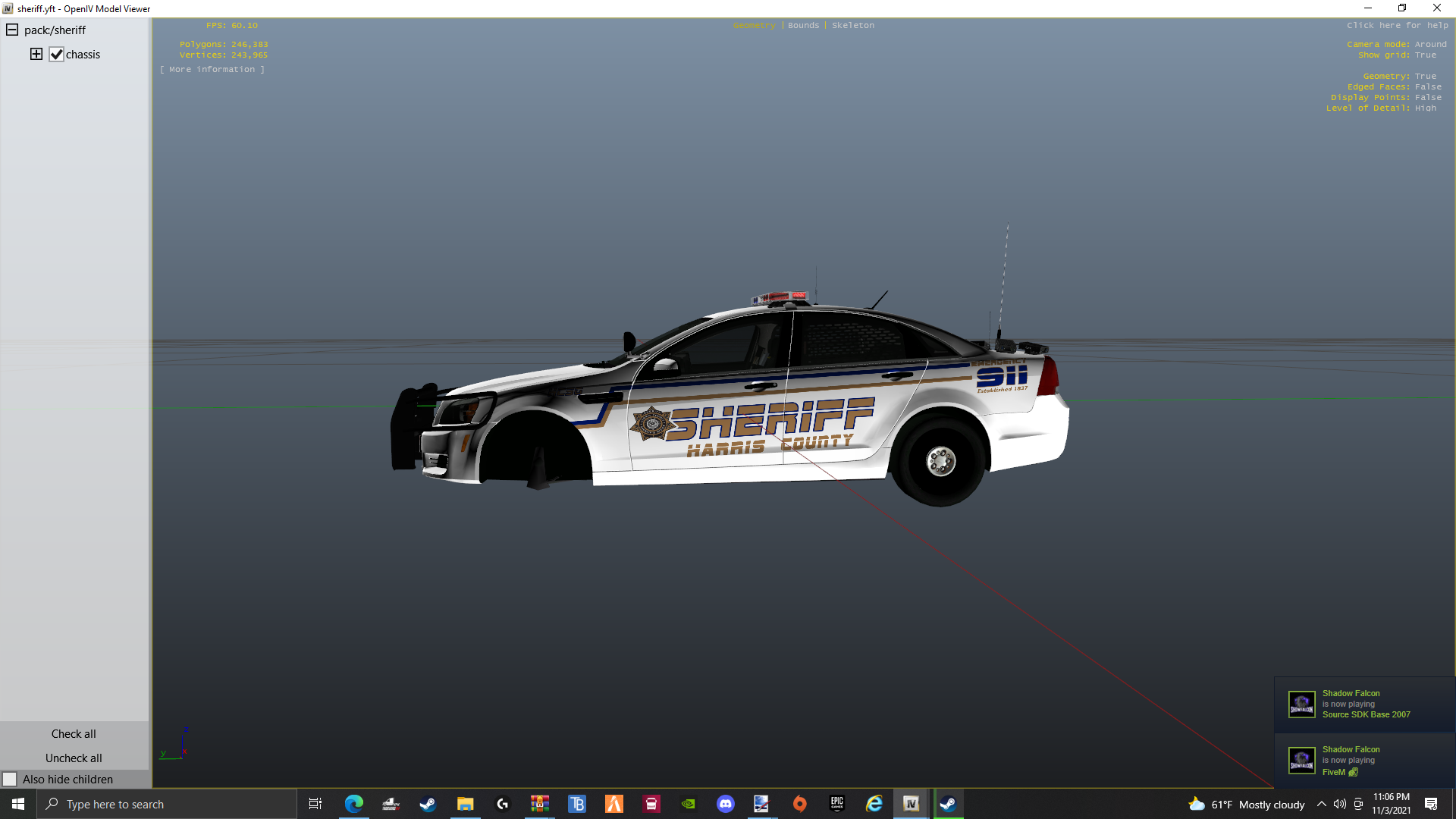Open Discord from the taskbar

(x=726, y=804)
